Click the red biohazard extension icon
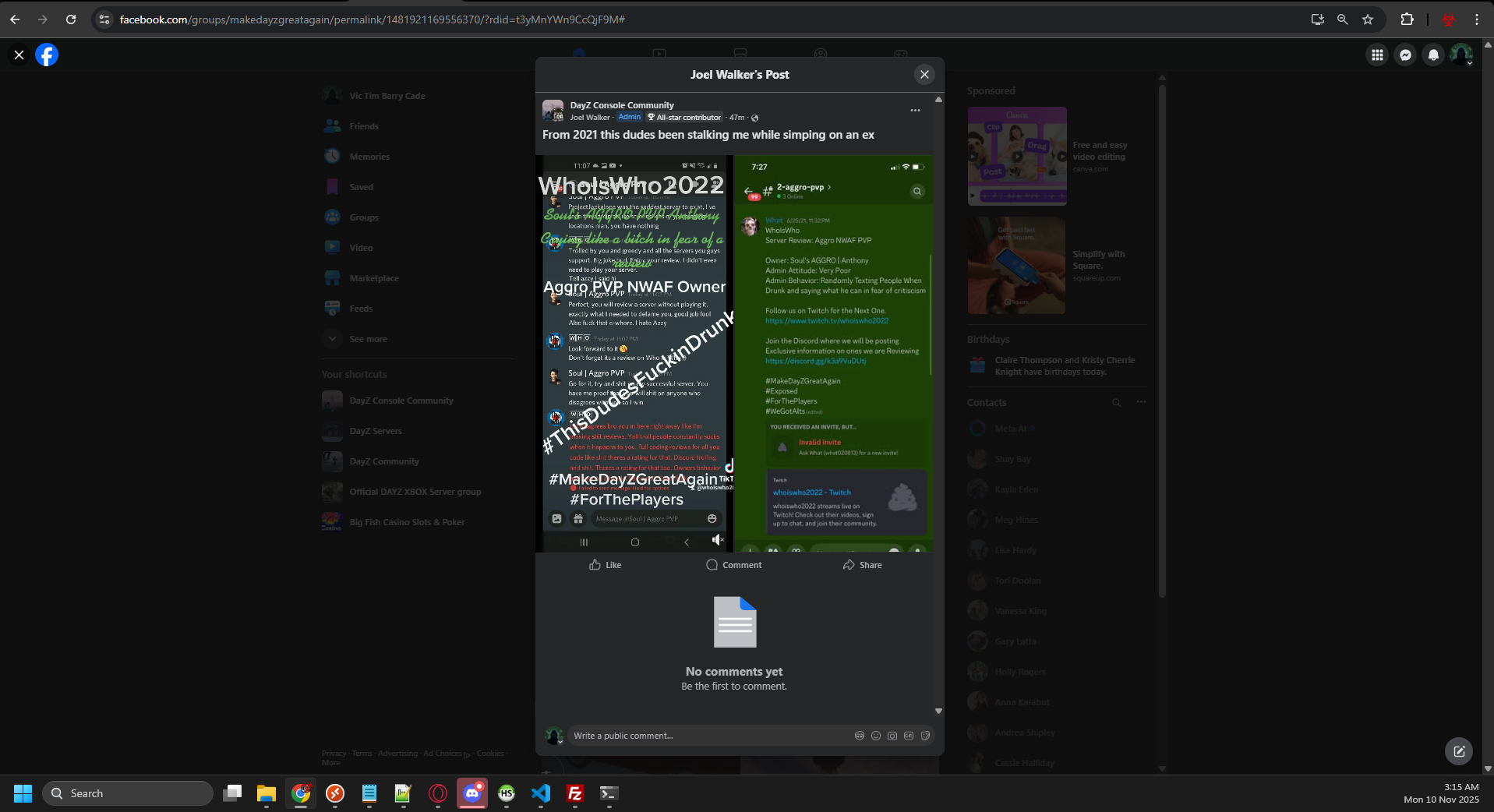 (1449, 19)
